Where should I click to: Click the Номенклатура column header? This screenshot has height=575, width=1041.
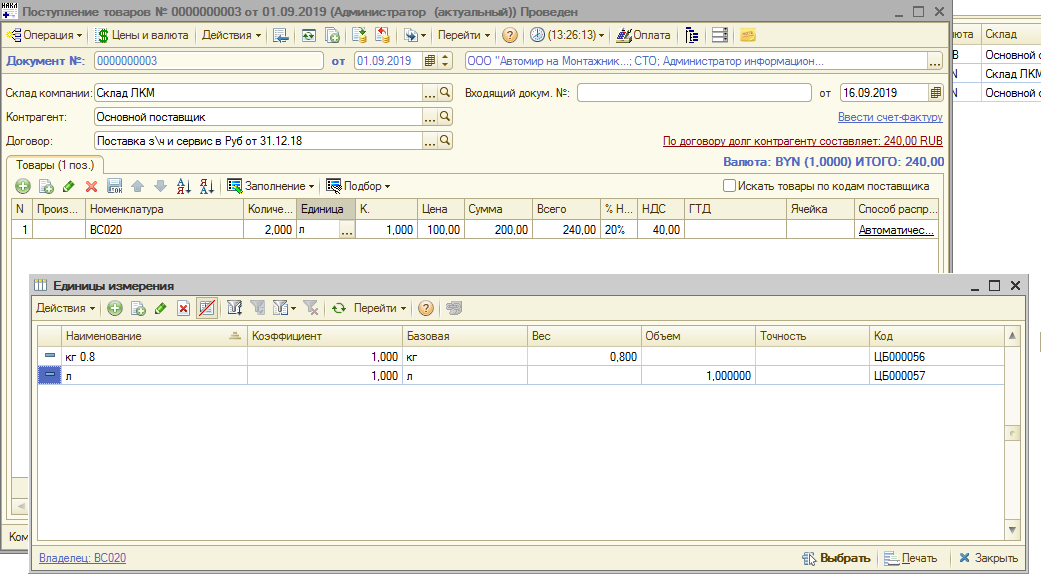coord(165,209)
